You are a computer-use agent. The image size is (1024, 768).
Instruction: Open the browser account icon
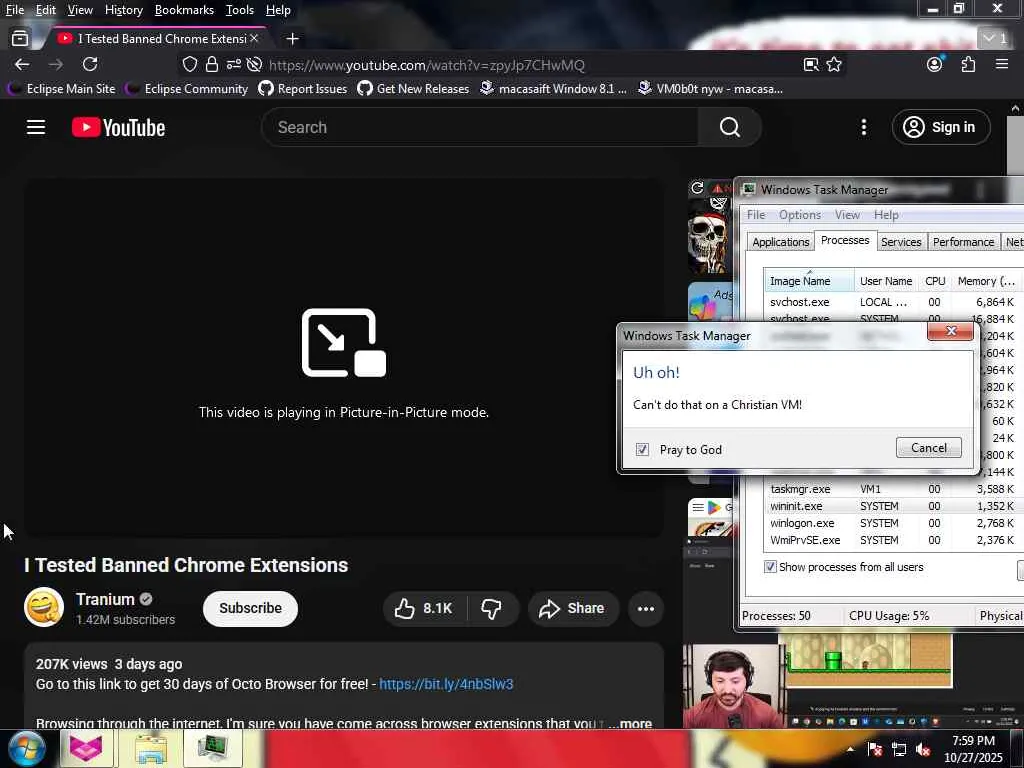tap(935, 64)
